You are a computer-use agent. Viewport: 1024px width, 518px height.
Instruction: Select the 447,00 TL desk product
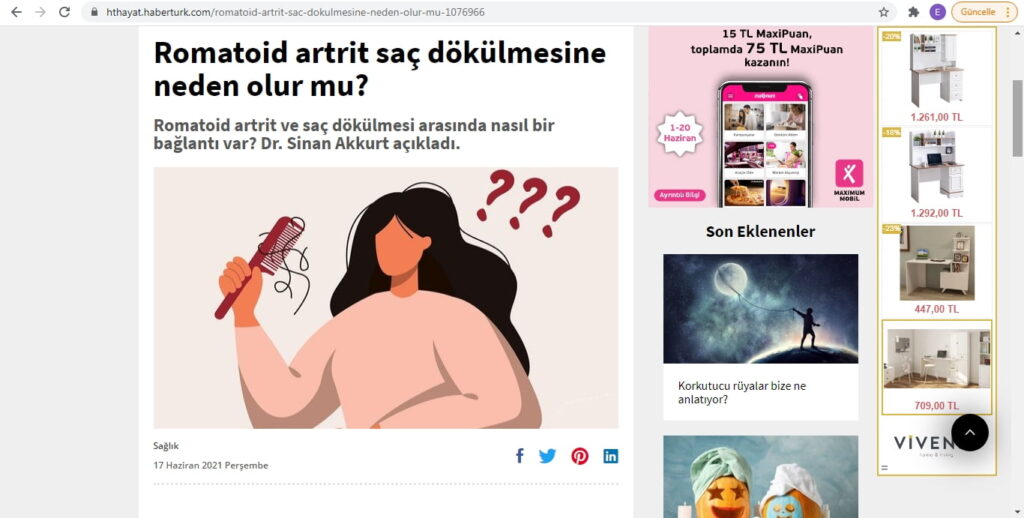(x=936, y=268)
